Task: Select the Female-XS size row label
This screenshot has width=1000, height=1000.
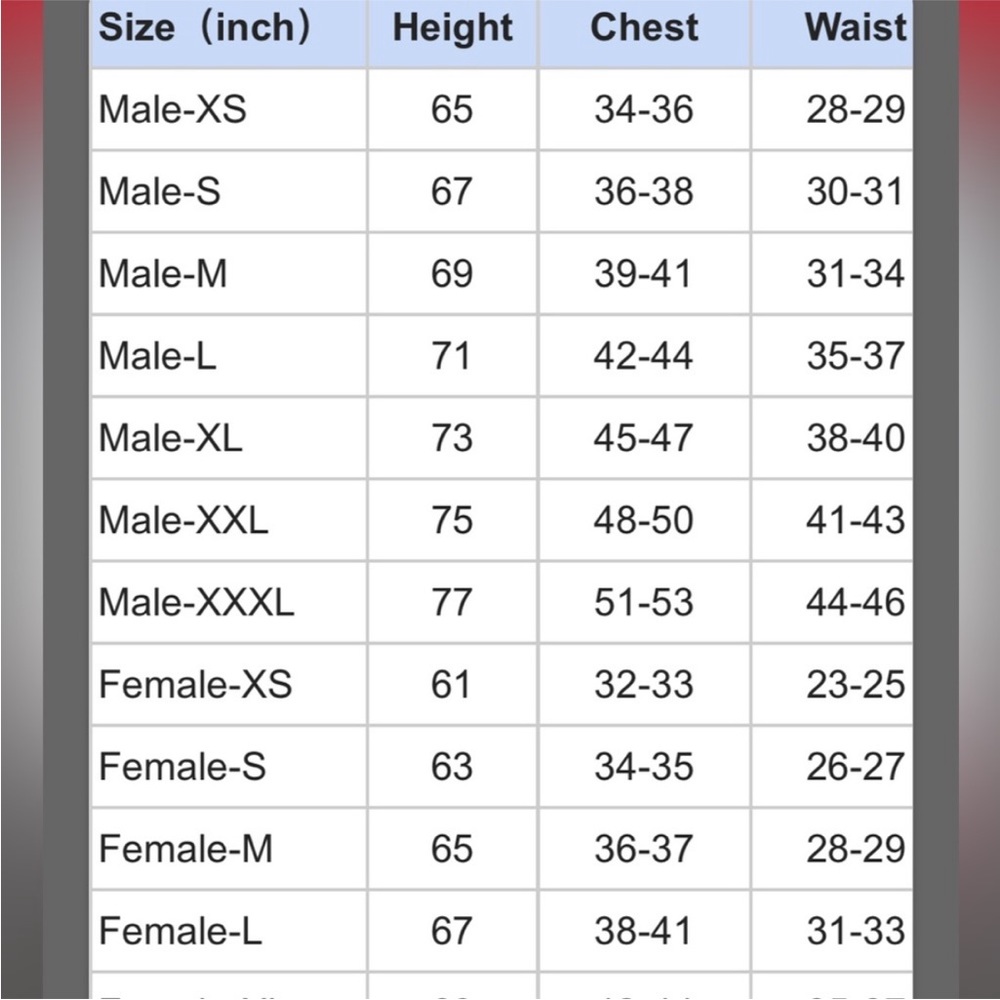Action: (x=195, y=685)
